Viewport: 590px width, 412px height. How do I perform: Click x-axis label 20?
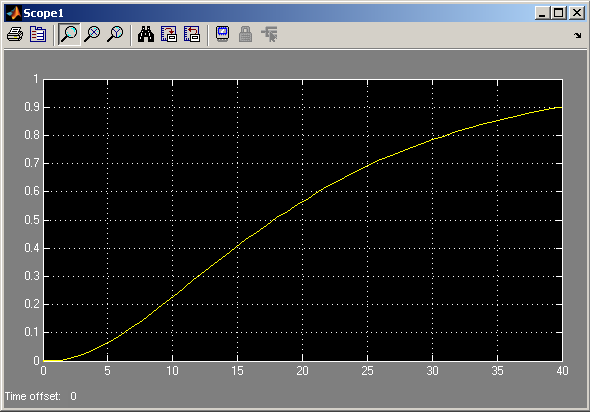point(302,371)
